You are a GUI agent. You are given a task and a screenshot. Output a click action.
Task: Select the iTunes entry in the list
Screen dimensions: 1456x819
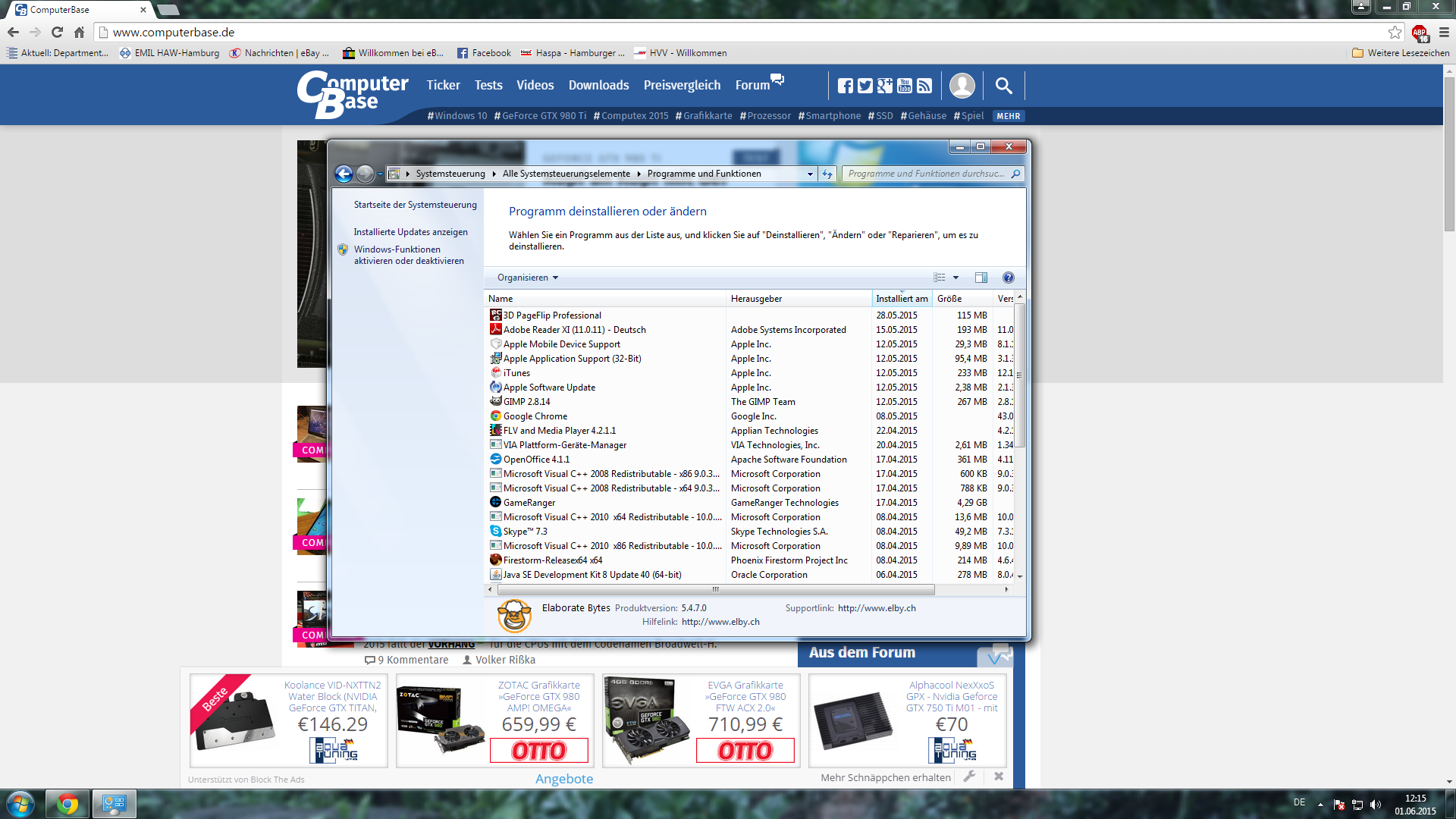pyautogui.click(x=516, y=373)
